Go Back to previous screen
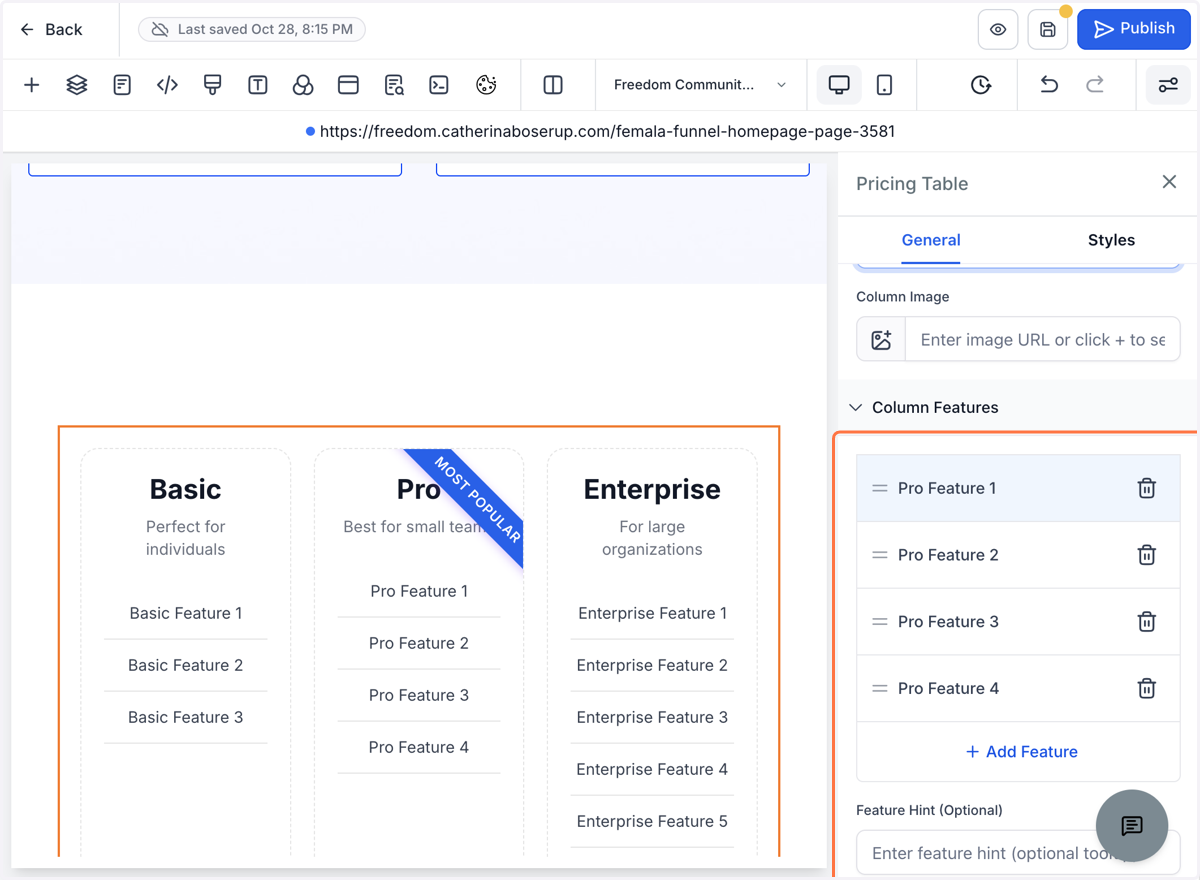This screenshot has width=1200, height=880. coord(52,30)
